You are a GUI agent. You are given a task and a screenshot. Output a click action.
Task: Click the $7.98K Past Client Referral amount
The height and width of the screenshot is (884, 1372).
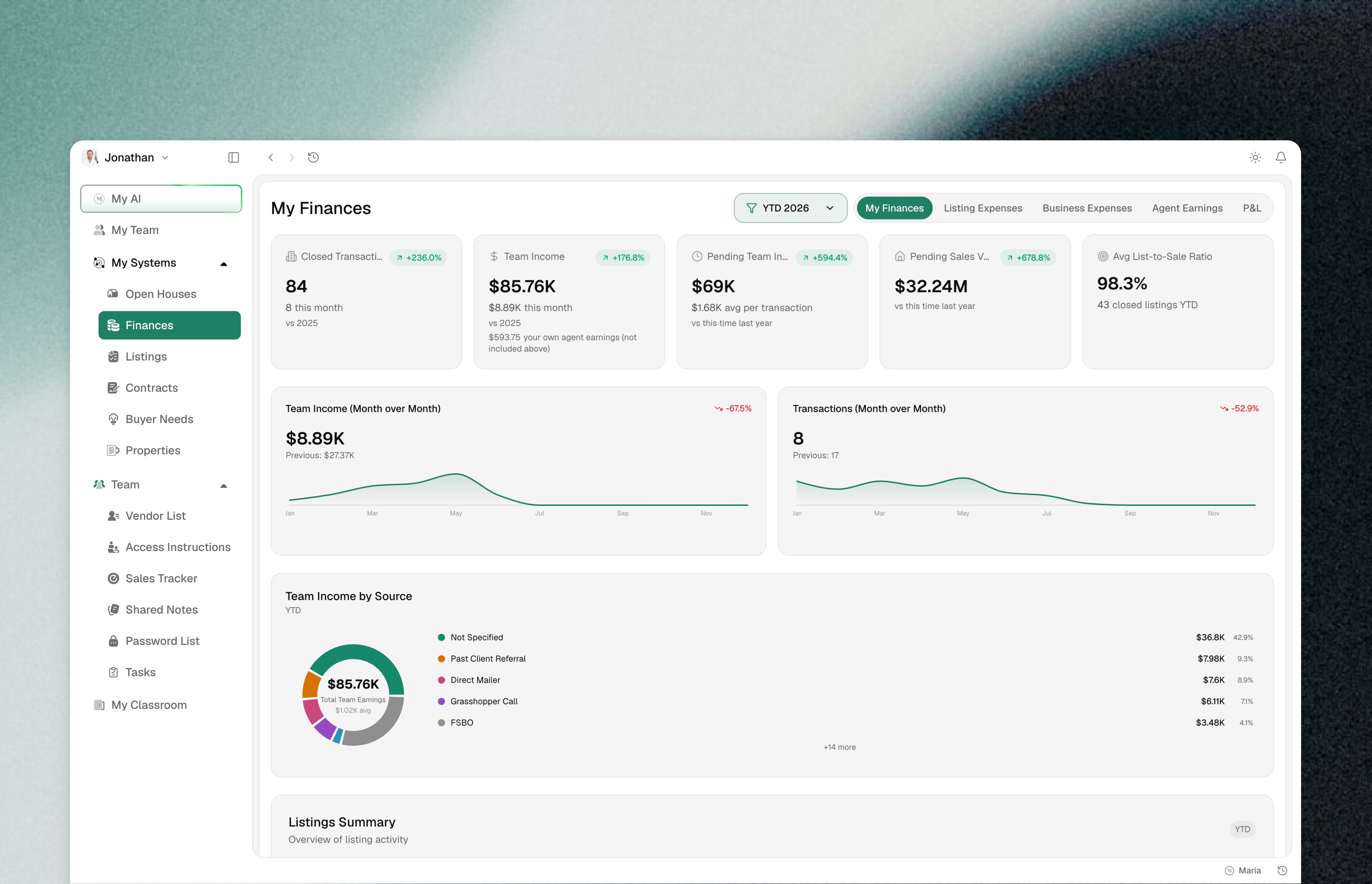[1211, 659]
